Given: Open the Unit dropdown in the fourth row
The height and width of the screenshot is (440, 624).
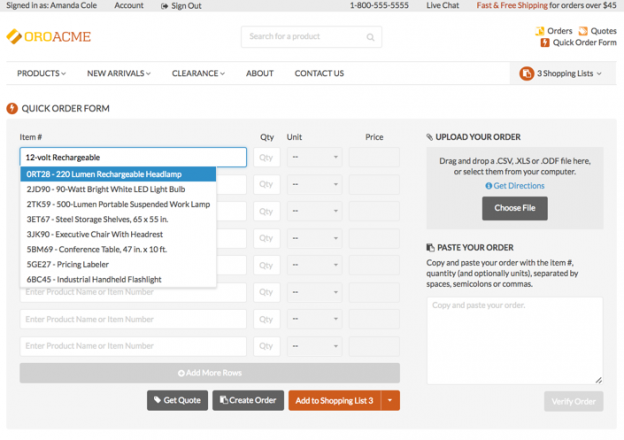Looking at the screenshot, I should 314,238.
